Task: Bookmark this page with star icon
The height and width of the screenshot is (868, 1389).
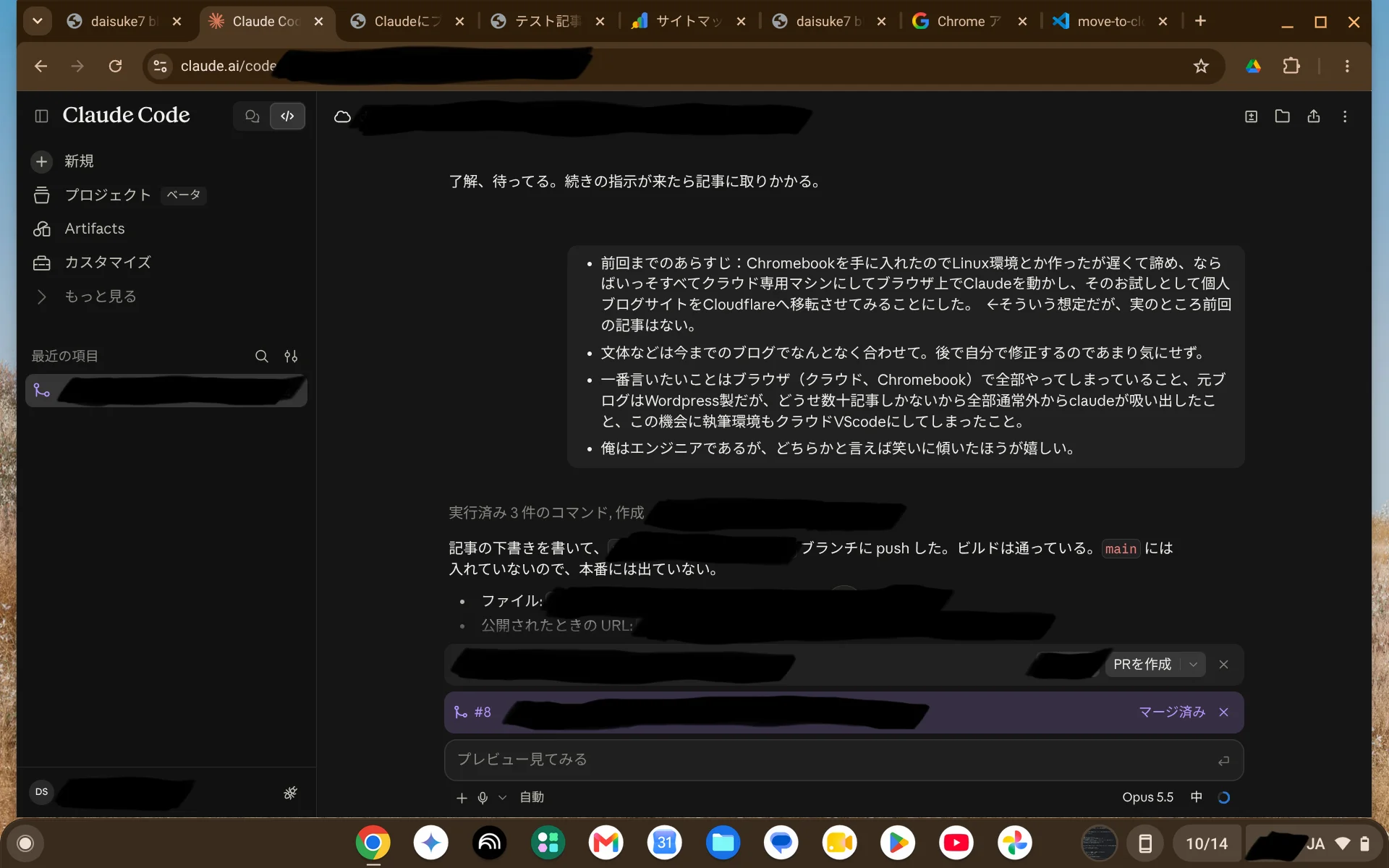Action: pos(1201,67)
